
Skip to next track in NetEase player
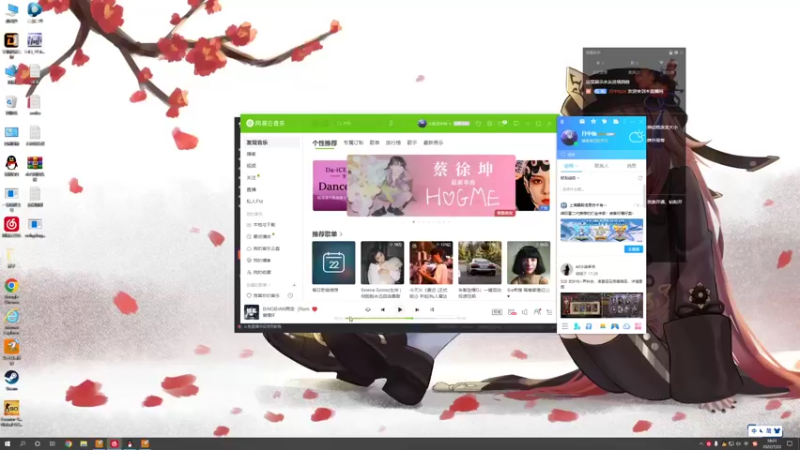(417, 310)
